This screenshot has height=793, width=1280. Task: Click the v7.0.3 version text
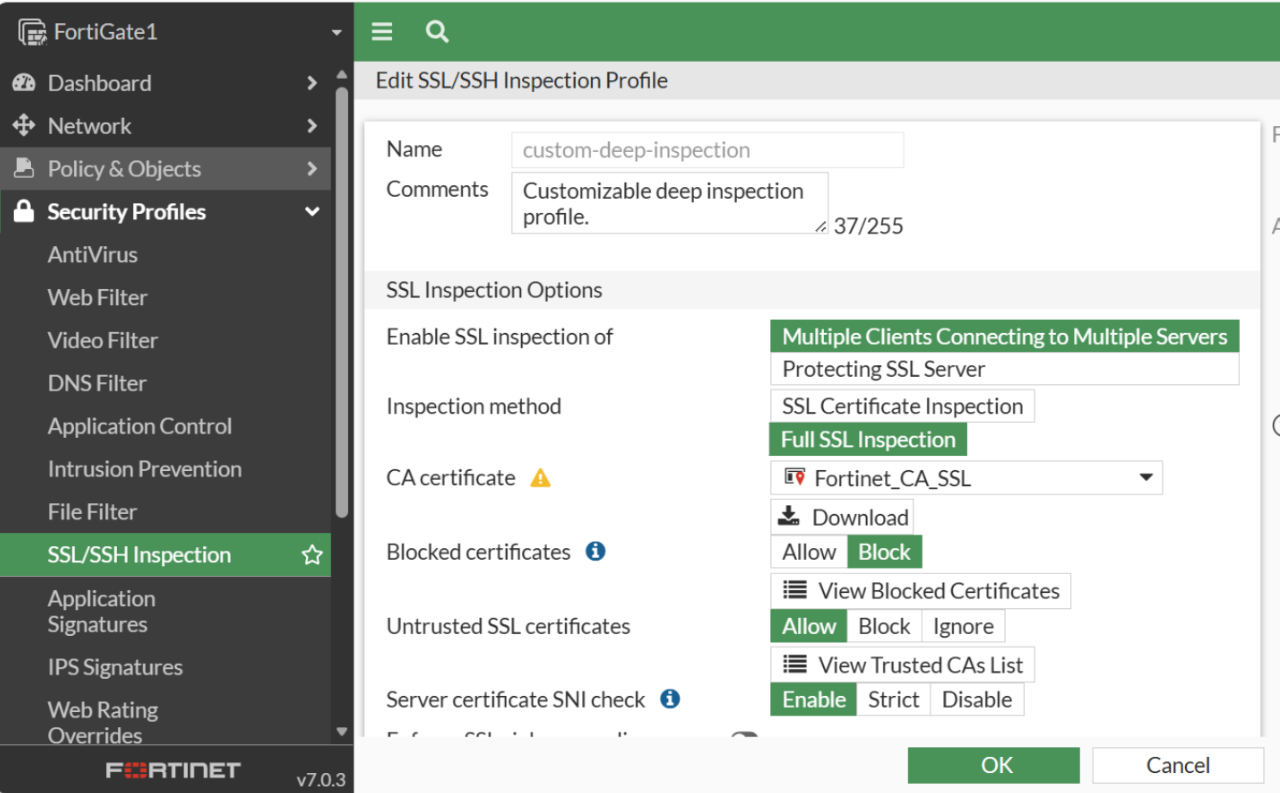(x=321, y=779)
